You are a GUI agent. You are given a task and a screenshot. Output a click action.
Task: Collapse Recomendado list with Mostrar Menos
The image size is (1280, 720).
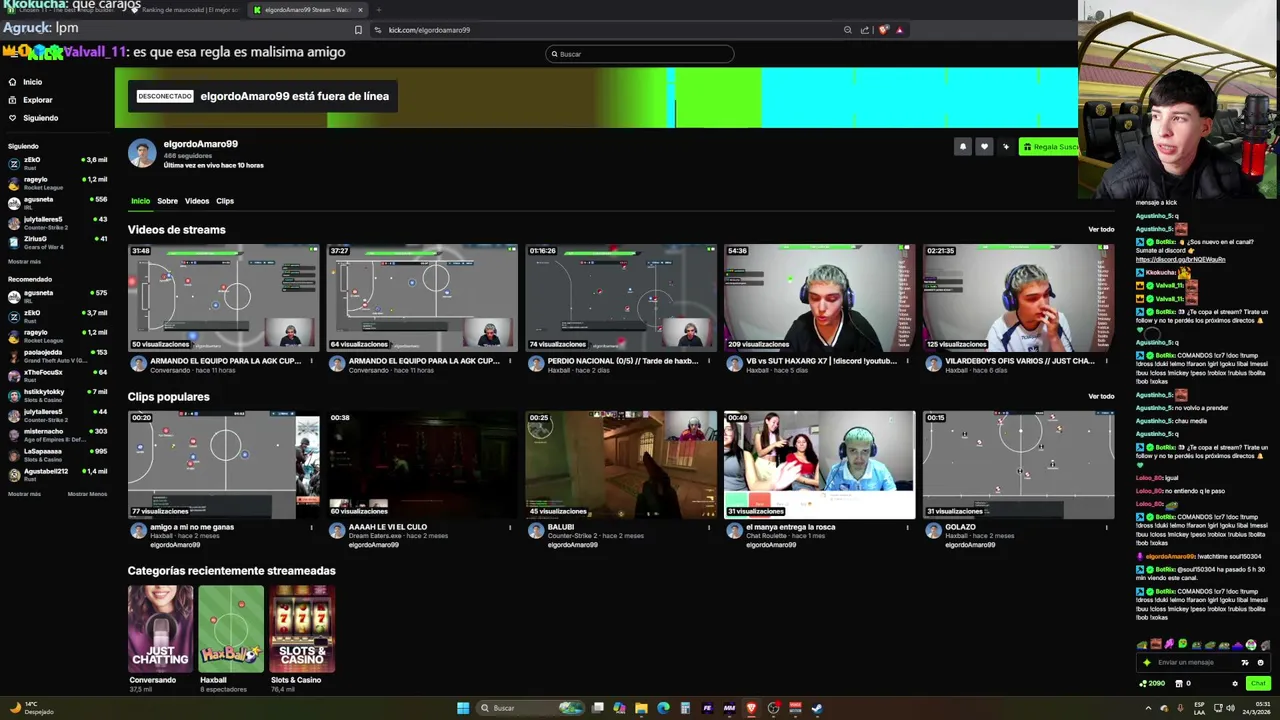coord(87,494)
